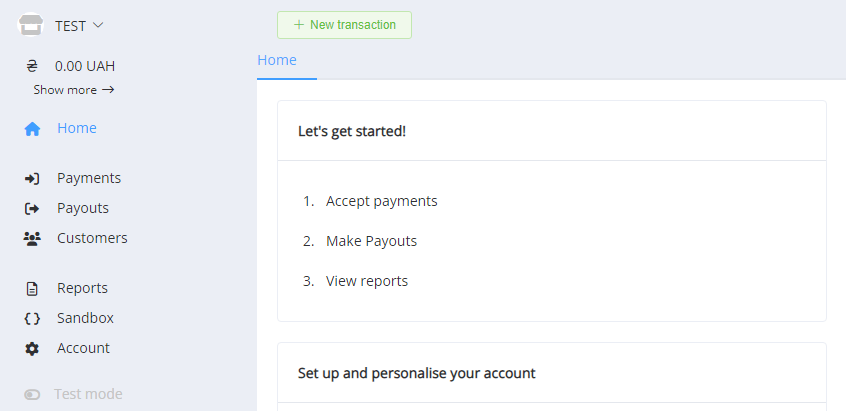Click the Customers people icon
Viewport: 846px width, 411px height.
coord(32,239)
